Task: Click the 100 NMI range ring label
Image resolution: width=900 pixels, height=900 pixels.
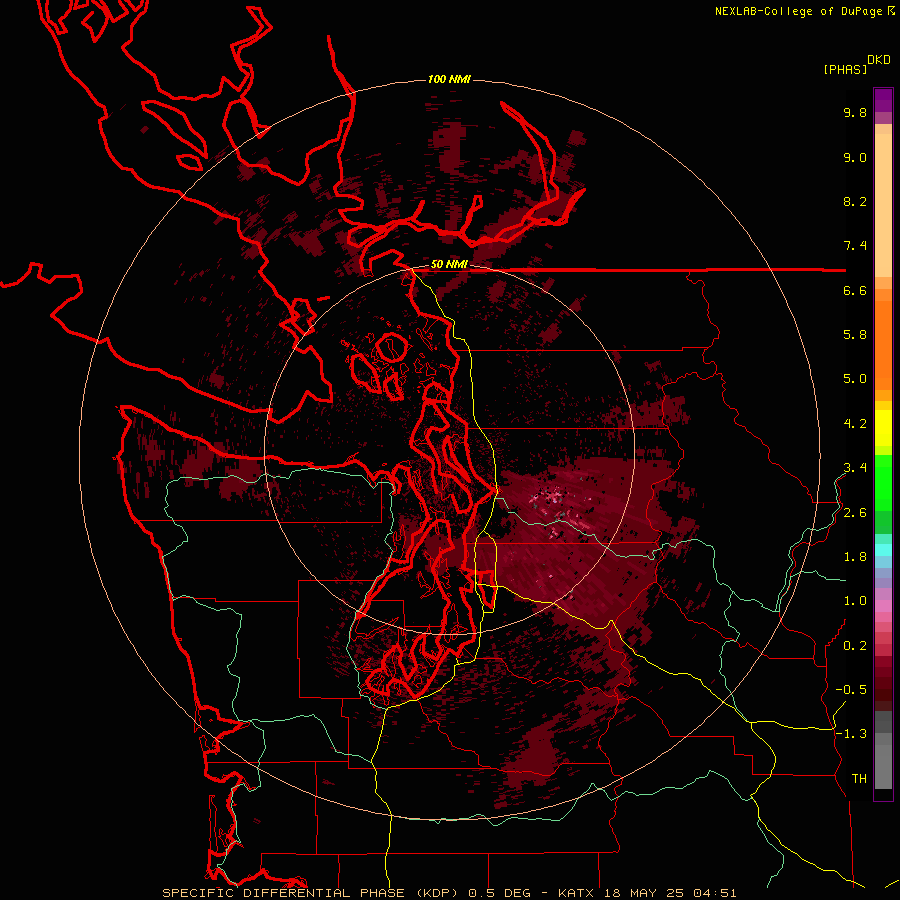Action: pos(449,79)
